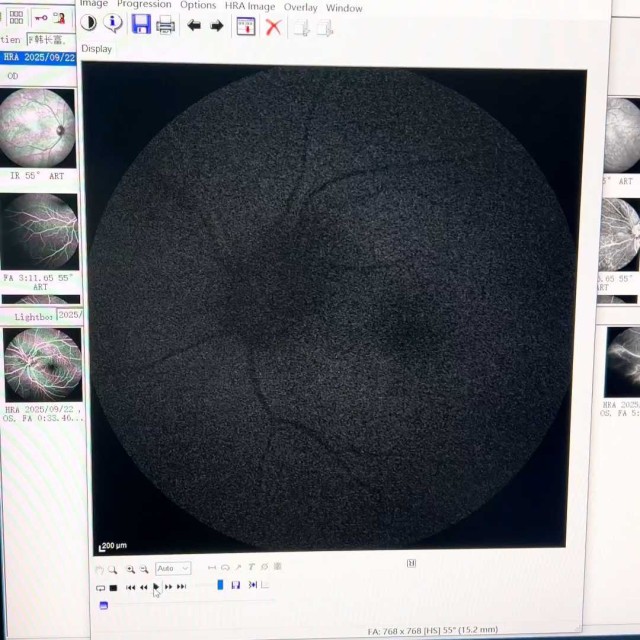Select the IR 55° ART thumbnail
The width and height of the screenshot is (640, 640).
click(x=39, y=129)
